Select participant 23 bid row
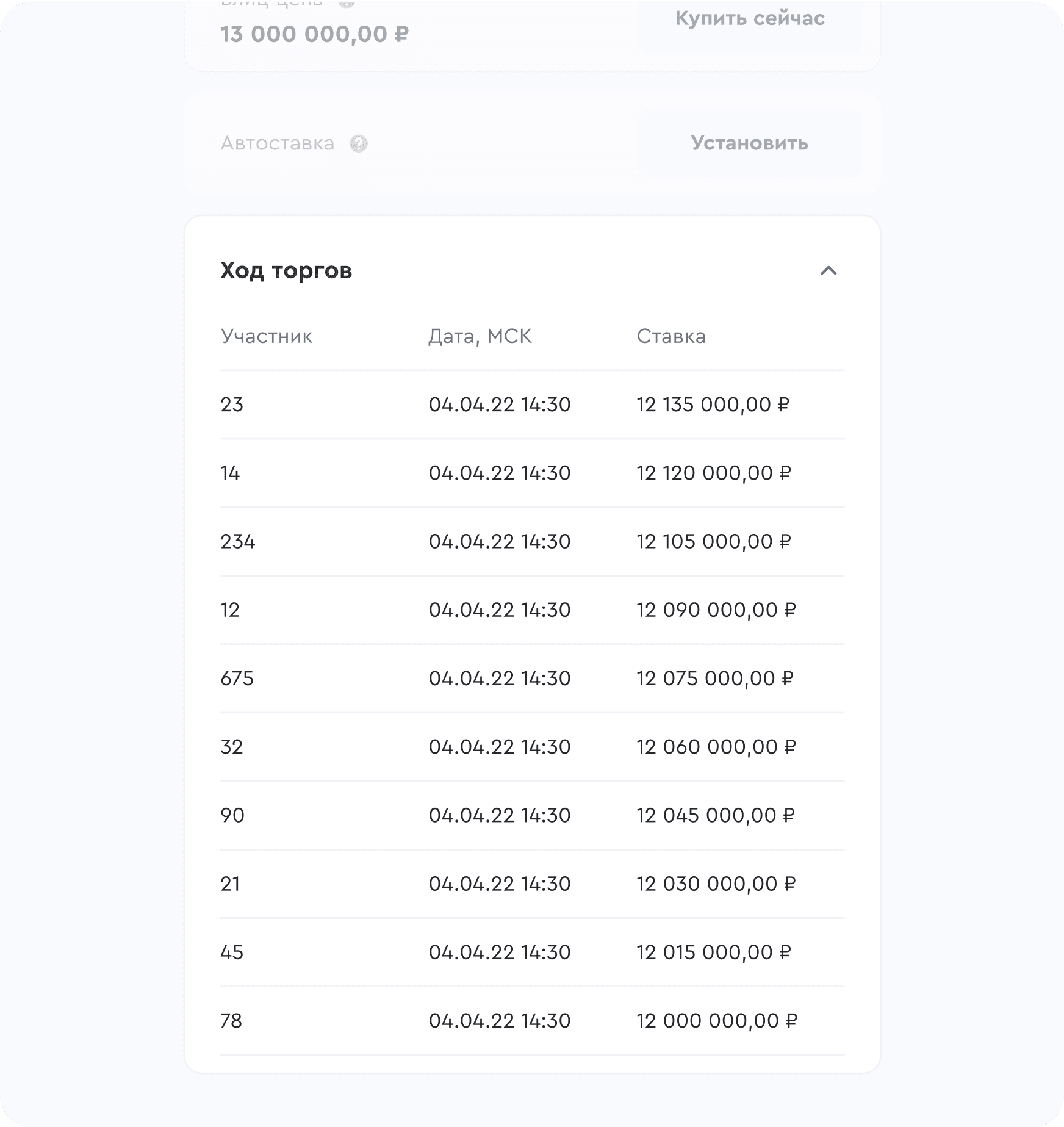The width and height of the screenshot is (1064, 1127). (532, 405)
